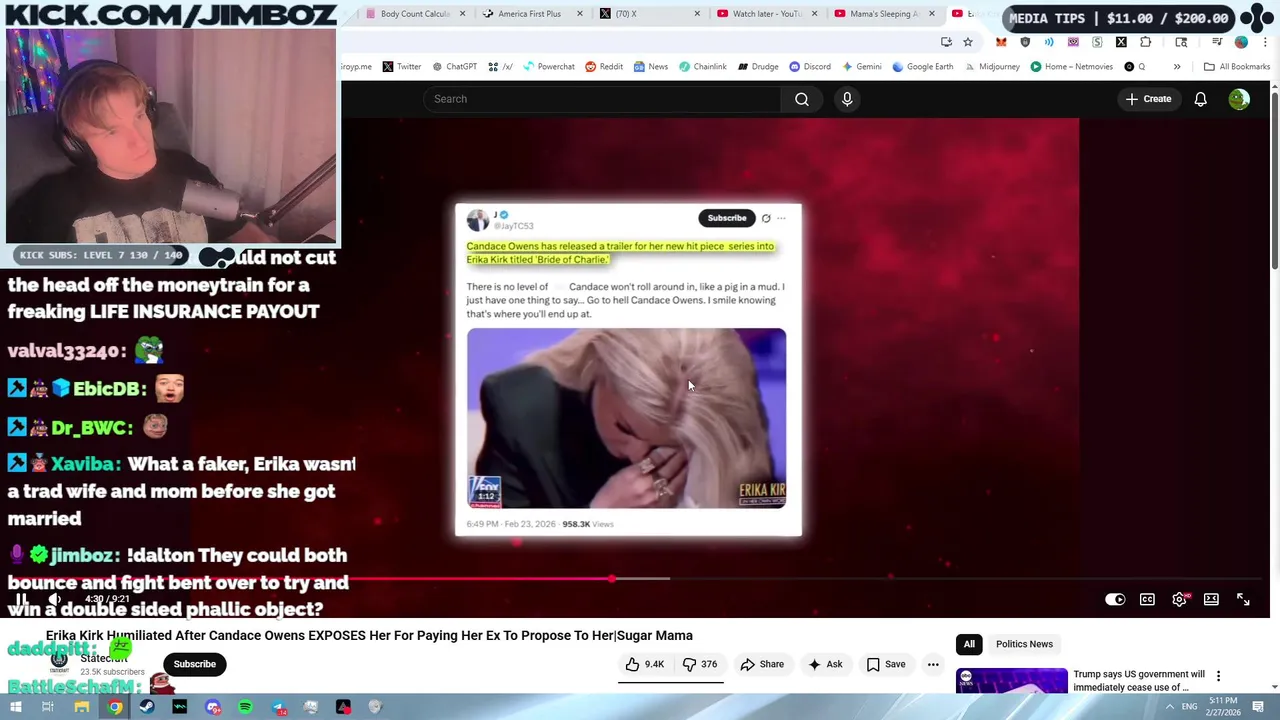
Task: Open YouTube notifications bell
Action: 1200,99
